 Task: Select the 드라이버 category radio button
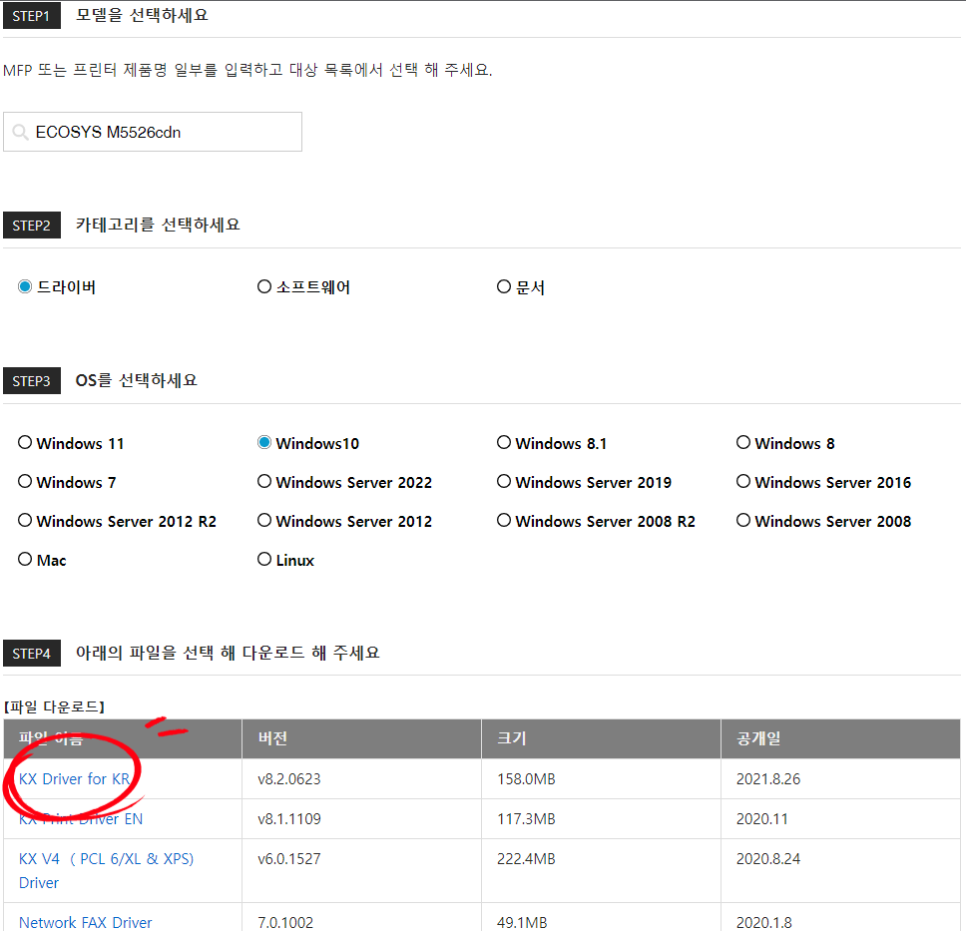click(x=25, y=287)
